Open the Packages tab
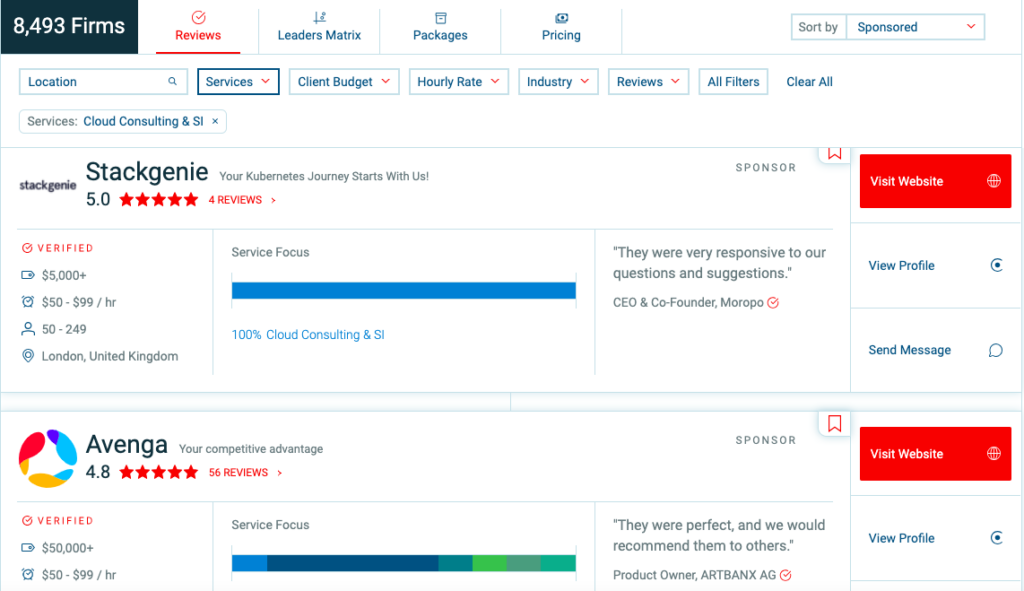 coord(440,27)
